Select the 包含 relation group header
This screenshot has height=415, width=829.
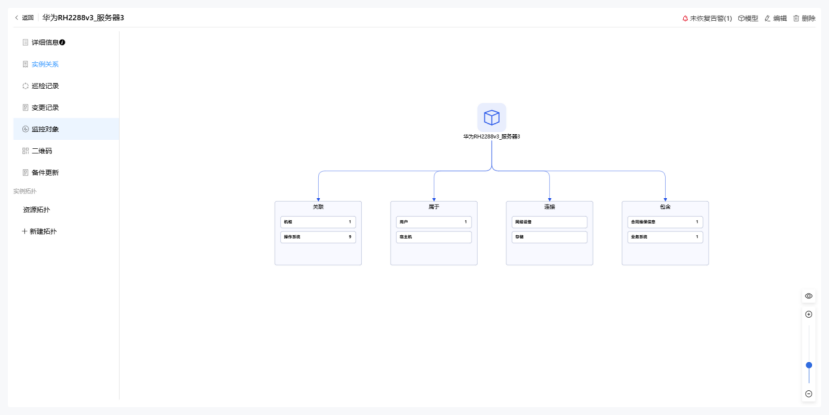click(665, 207)
